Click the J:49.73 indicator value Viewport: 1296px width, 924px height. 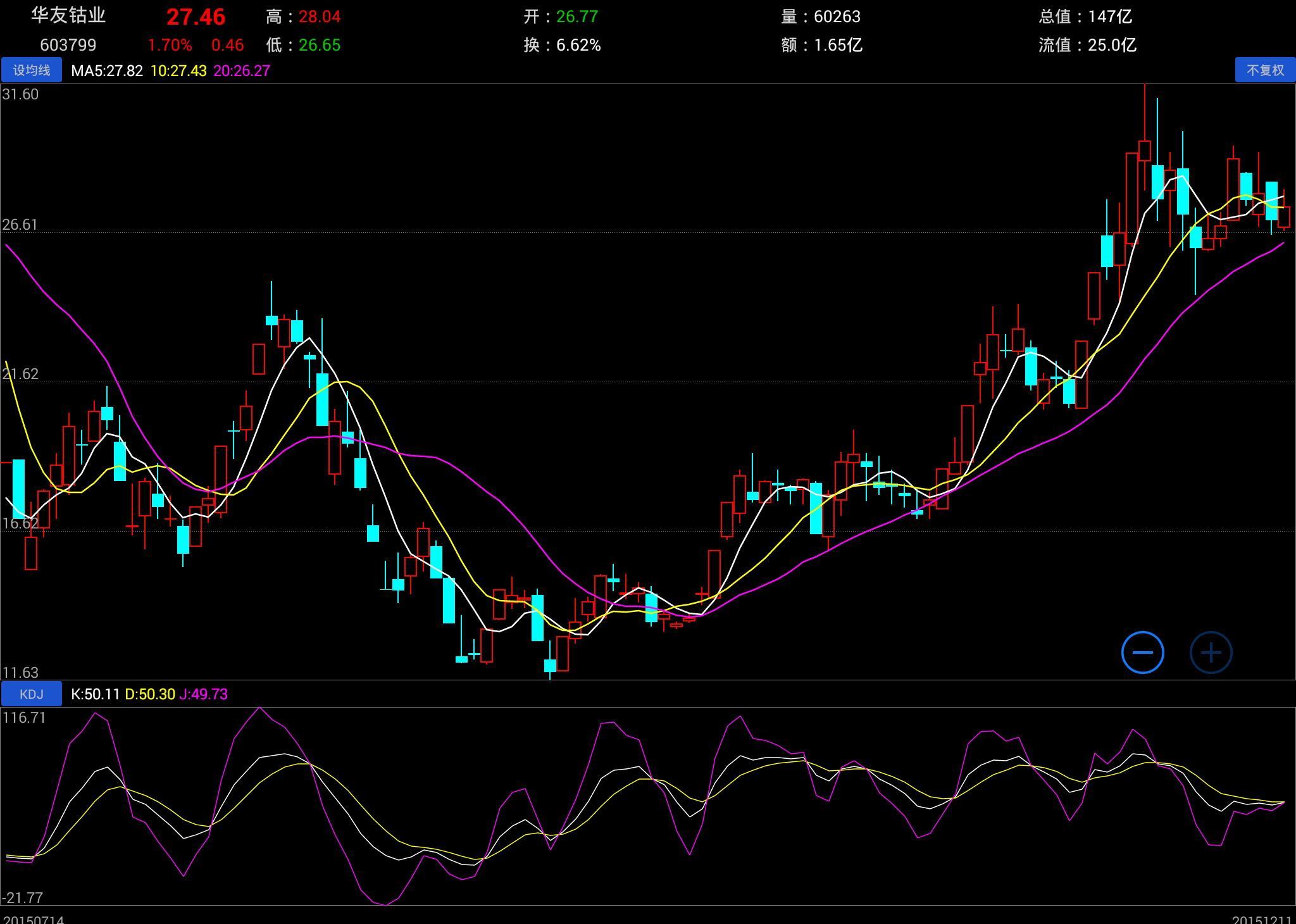[x=204, y=694]
